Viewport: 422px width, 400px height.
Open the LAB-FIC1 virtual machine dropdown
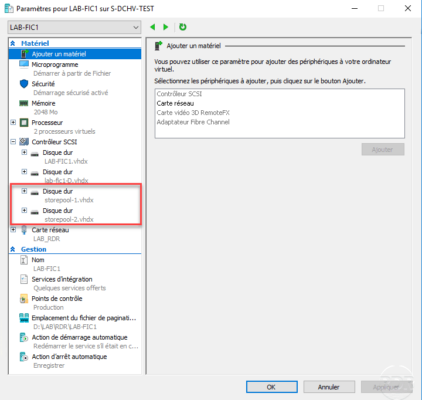pos(74,27)
